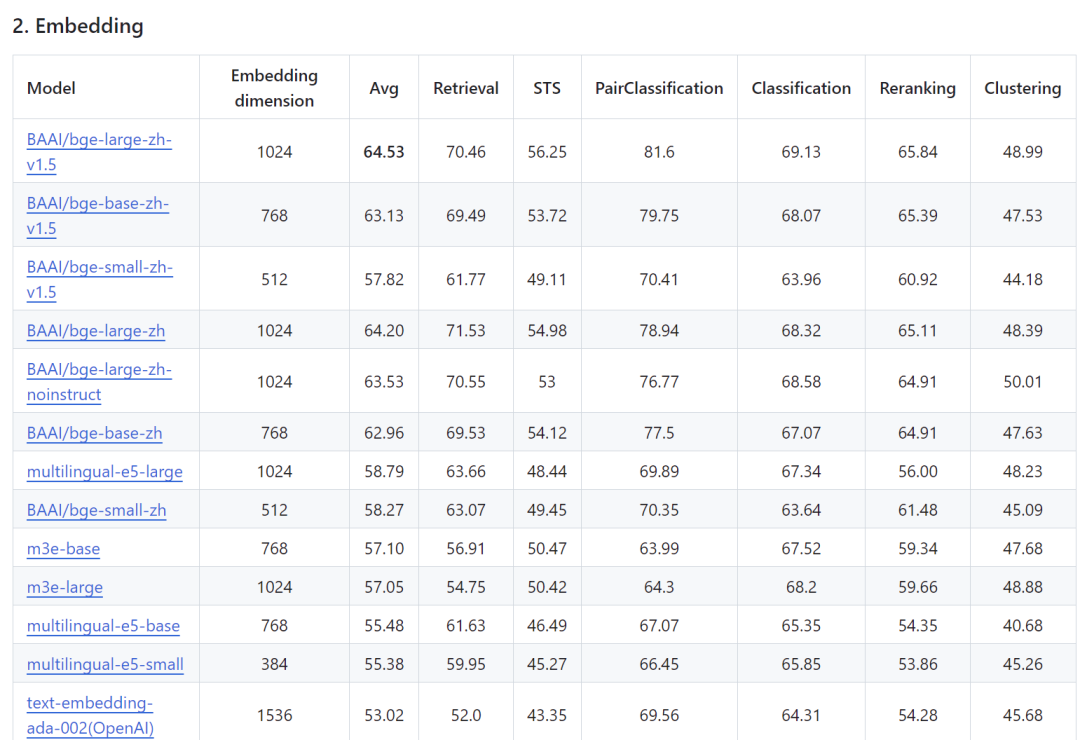This screenshot has width=1080, height=740.
Task: Open the BAAI/bge-small-zh-v1.5 model link
Action: [99, 279]
